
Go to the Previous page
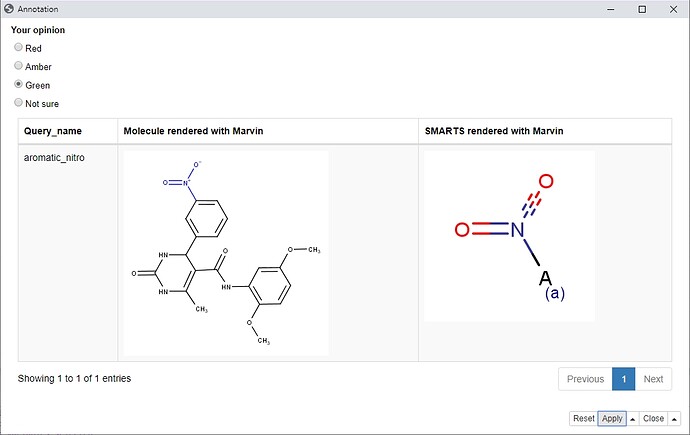(x=585, y=379)
